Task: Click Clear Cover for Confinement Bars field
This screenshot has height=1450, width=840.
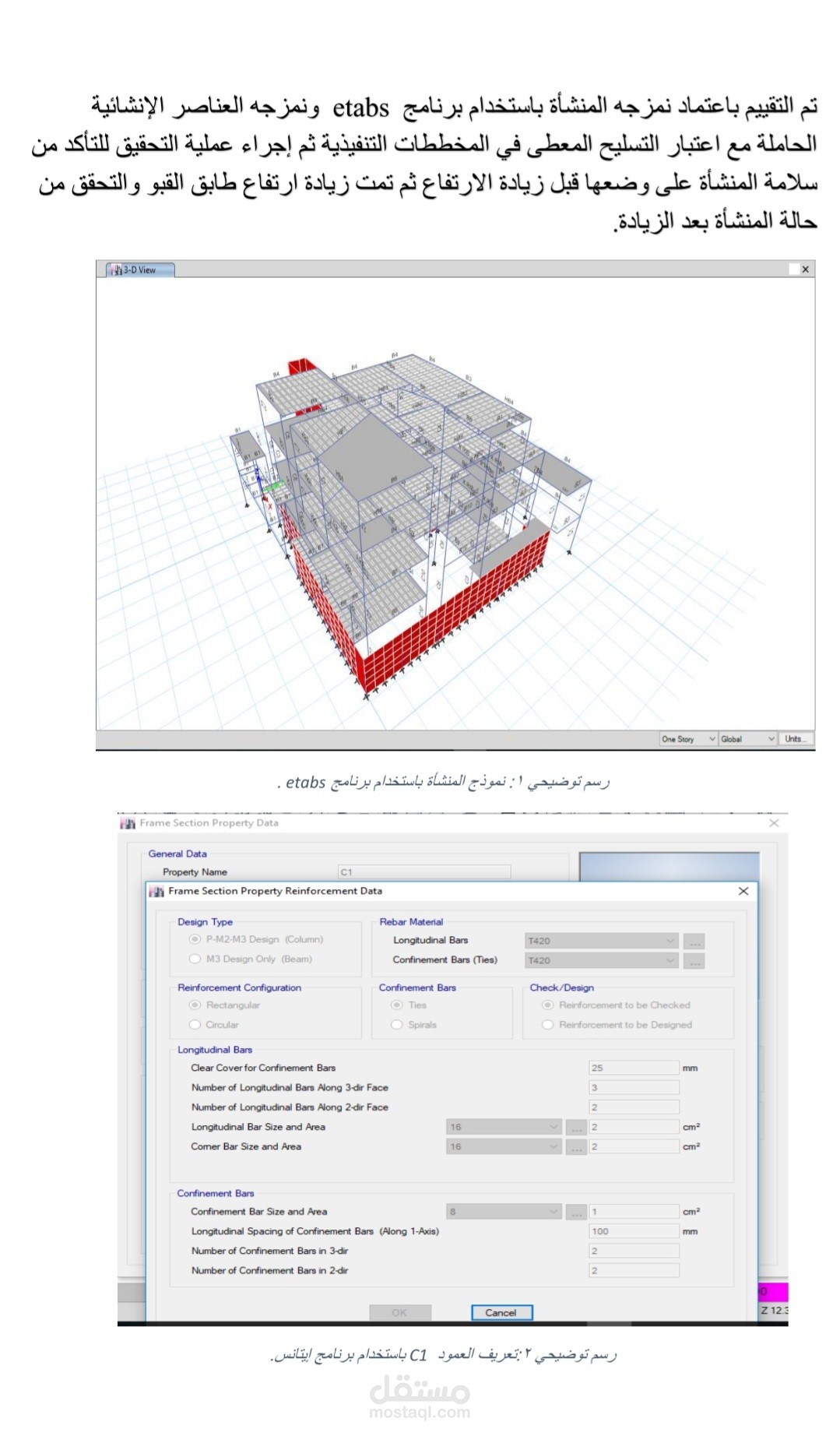Action: (634, 1068)
